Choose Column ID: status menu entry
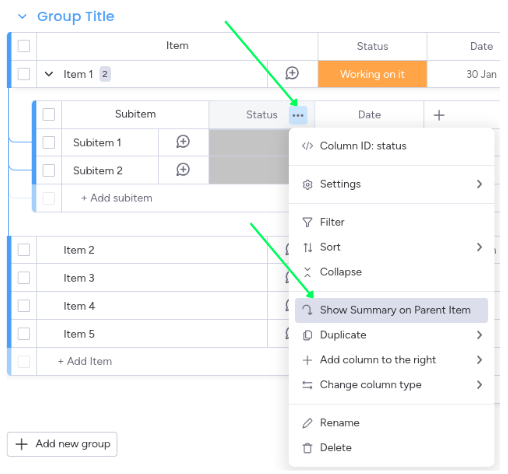 pos(391,146)
